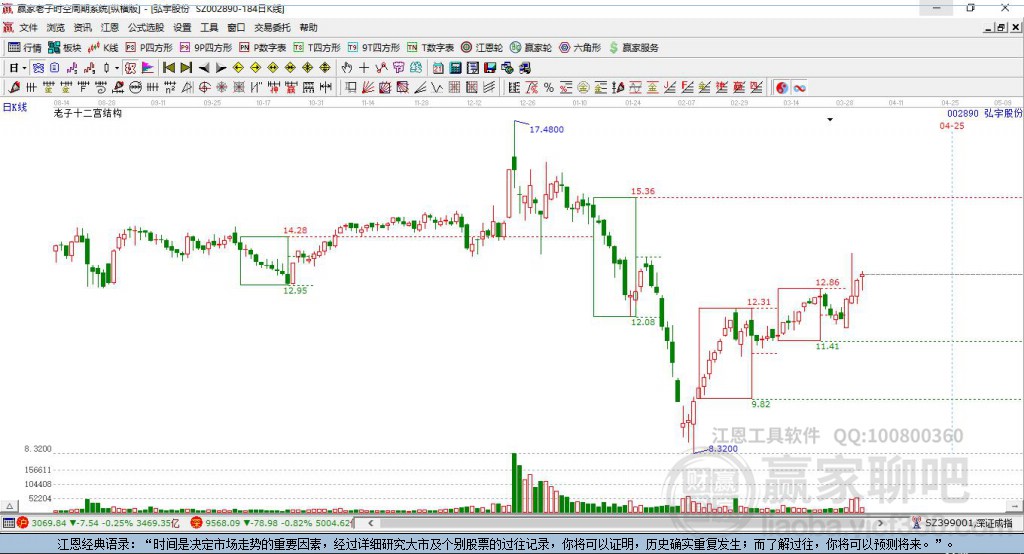The height and width of the screenshot is (554, 1024).
Task: Toggle the highlighted chart mode icon
Action: 38,68
